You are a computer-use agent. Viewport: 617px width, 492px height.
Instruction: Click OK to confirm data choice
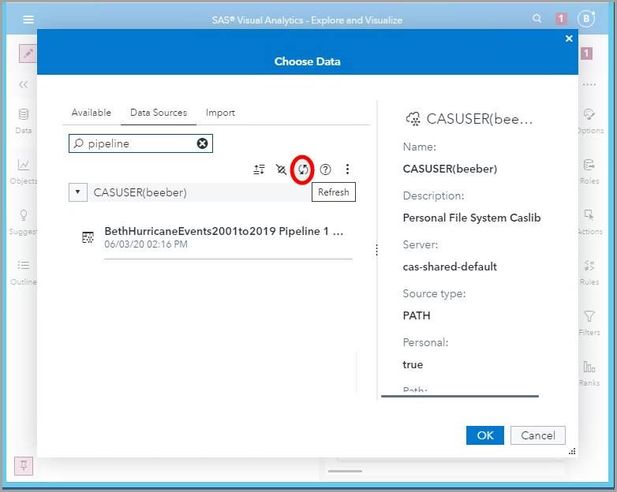pos(485,435)
